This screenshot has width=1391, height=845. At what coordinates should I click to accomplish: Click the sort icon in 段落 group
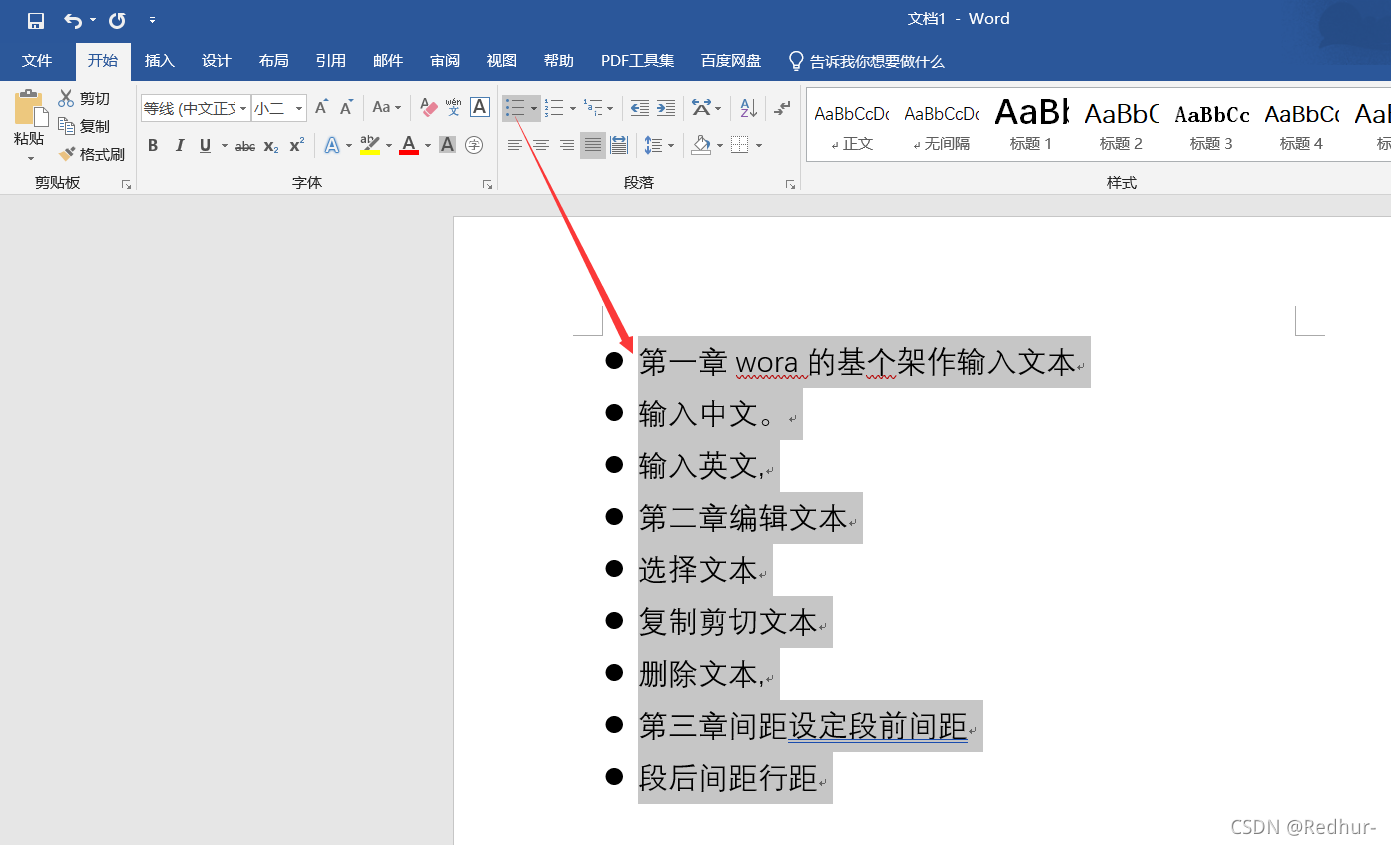pos(747,107)
